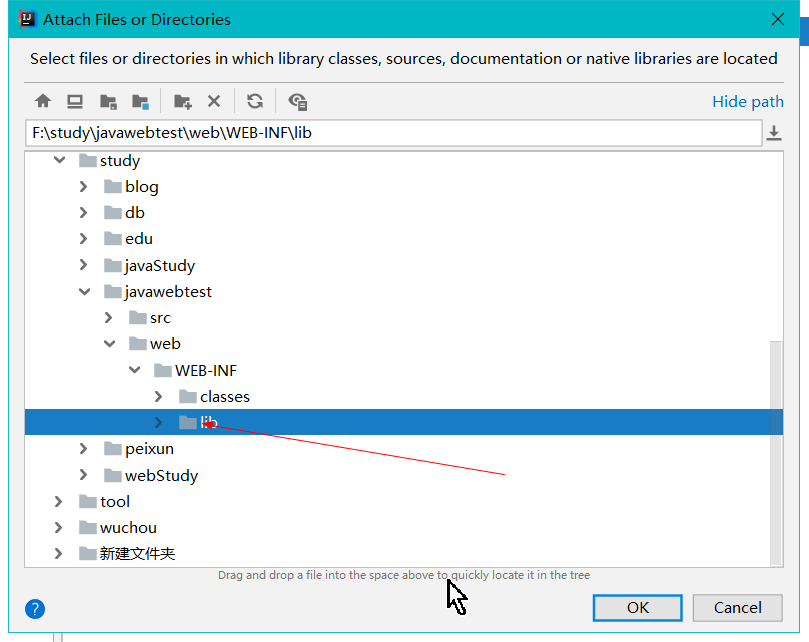Click the Hide path link
809x642 pixels.
(748, 102)
